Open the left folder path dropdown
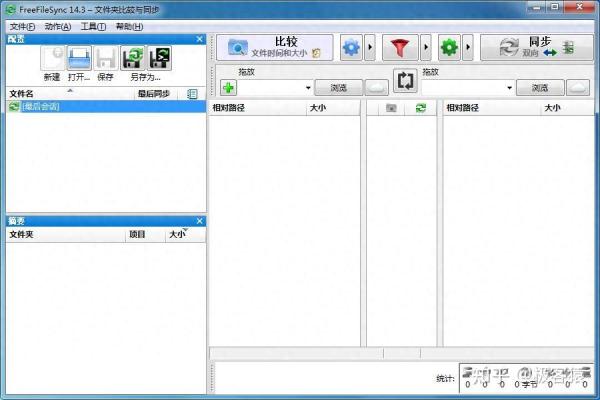Viewport: 600px width, 400px height. point(308,88)
